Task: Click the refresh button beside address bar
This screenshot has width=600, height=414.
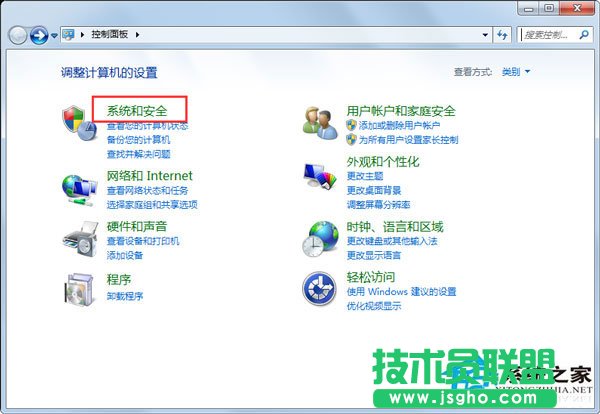Action: coord(502,35)
